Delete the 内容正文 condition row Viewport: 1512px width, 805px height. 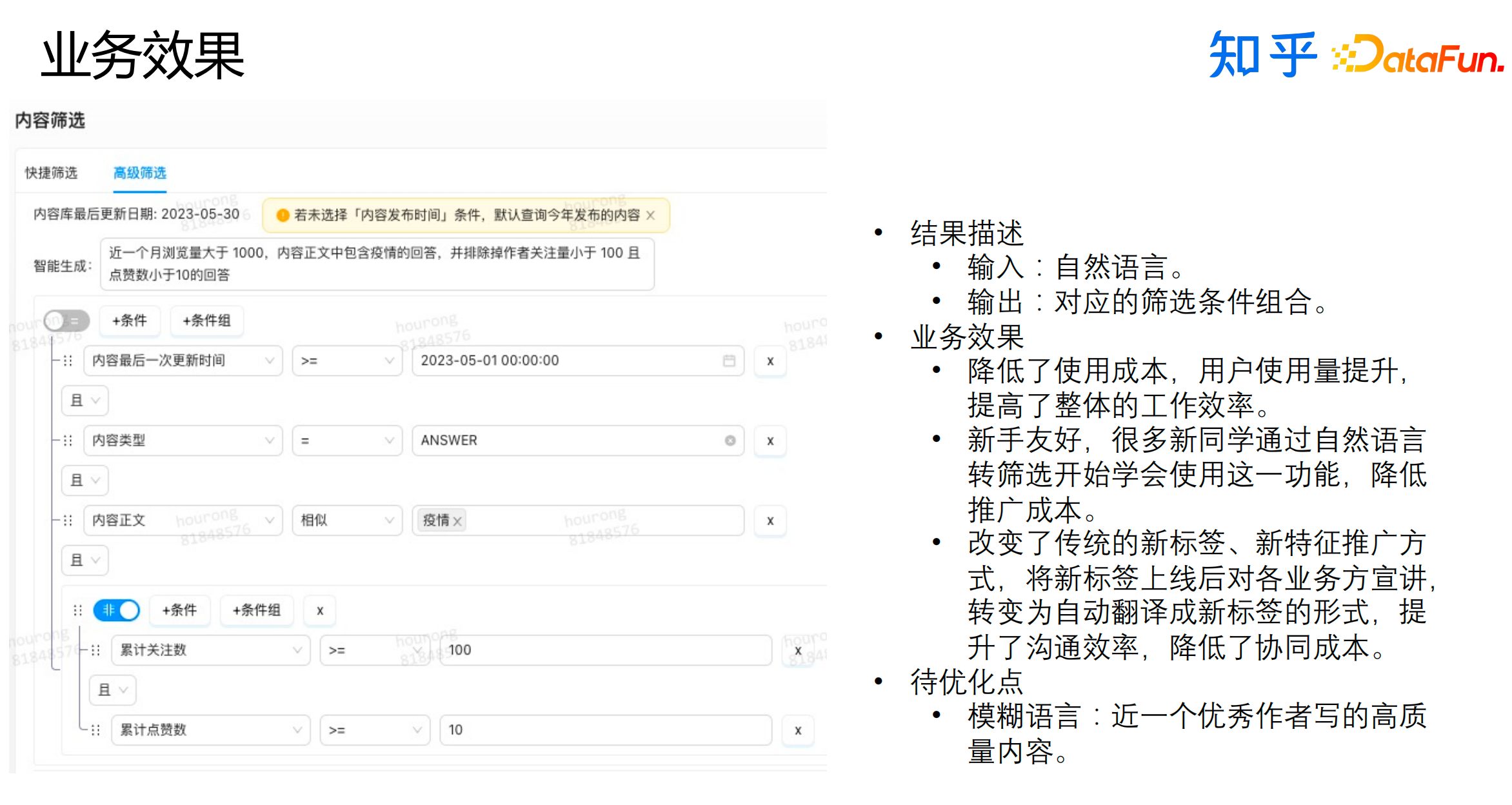770,521
